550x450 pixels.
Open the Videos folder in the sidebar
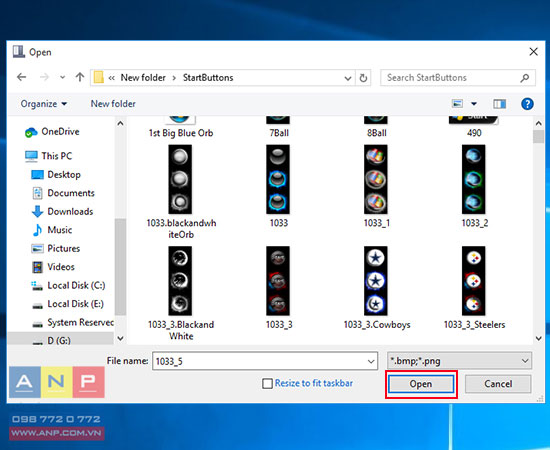(x=53, y=267)
